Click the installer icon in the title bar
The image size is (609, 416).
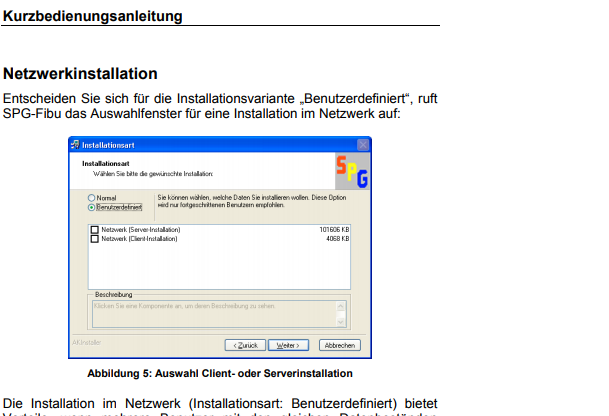coord(75,145)
